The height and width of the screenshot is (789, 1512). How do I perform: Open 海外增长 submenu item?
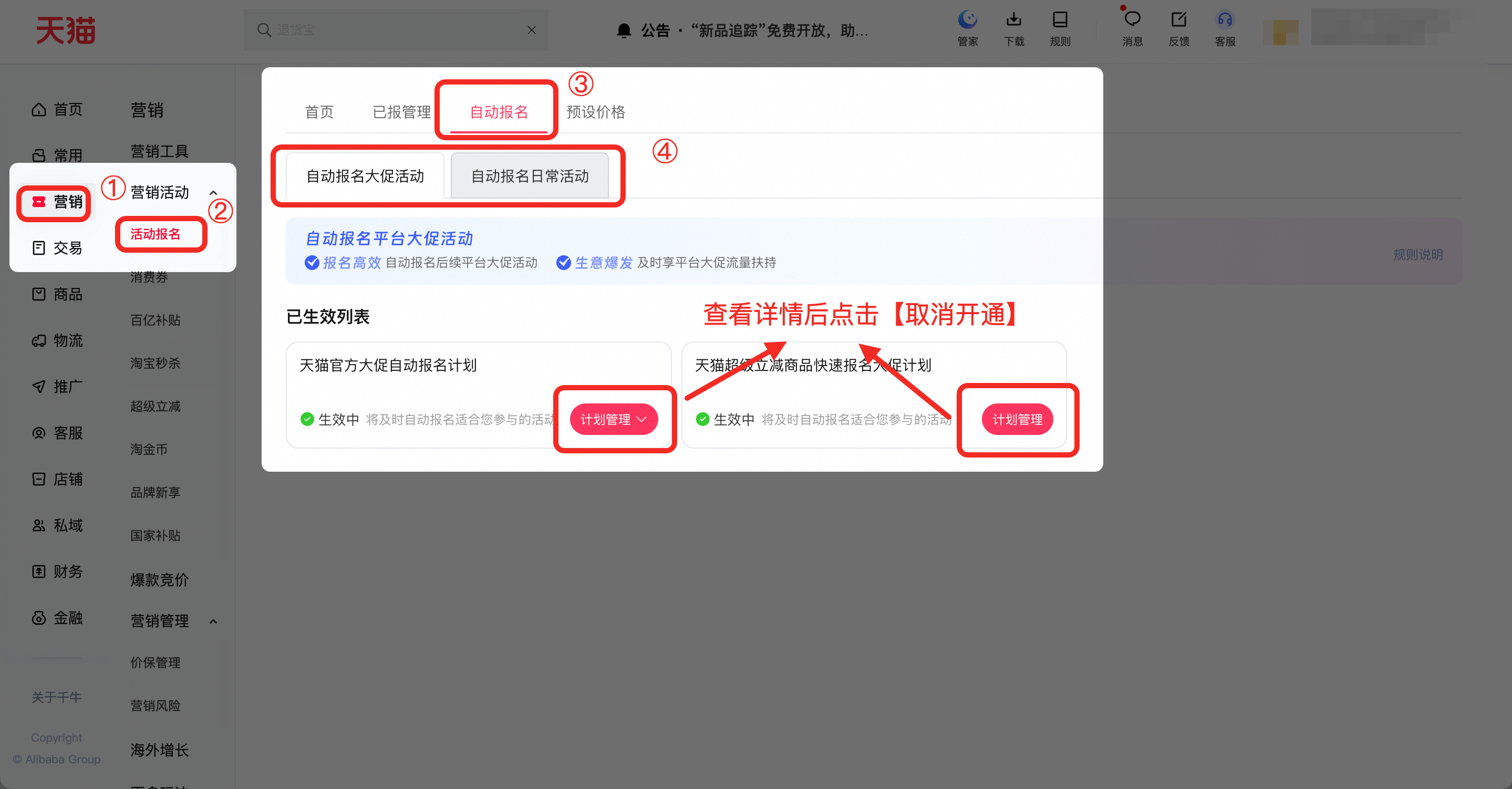[160, 750]
